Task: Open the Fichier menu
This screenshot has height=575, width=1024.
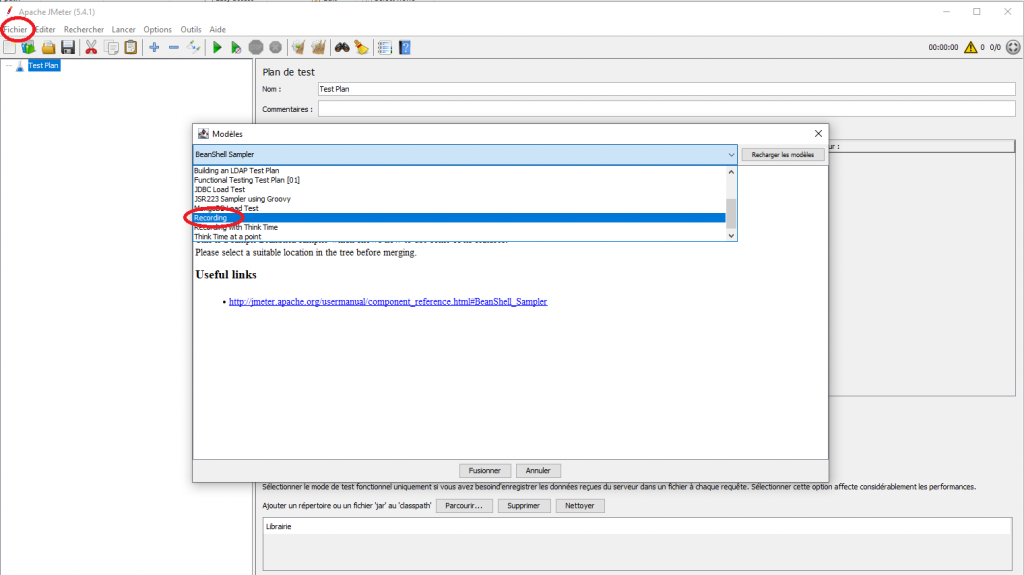Action: coord(16,29)
